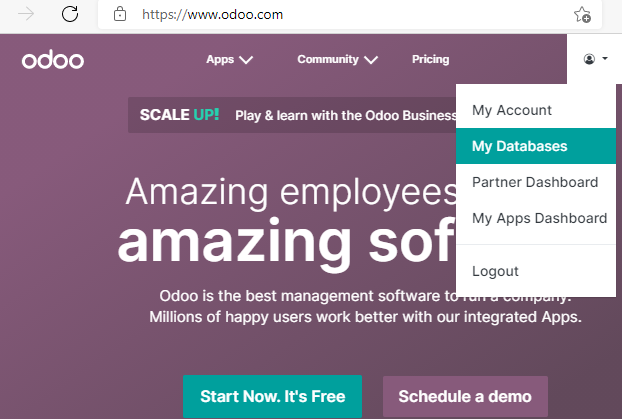
Task: Expand the Community dropdown chevron
Action: 371,60
